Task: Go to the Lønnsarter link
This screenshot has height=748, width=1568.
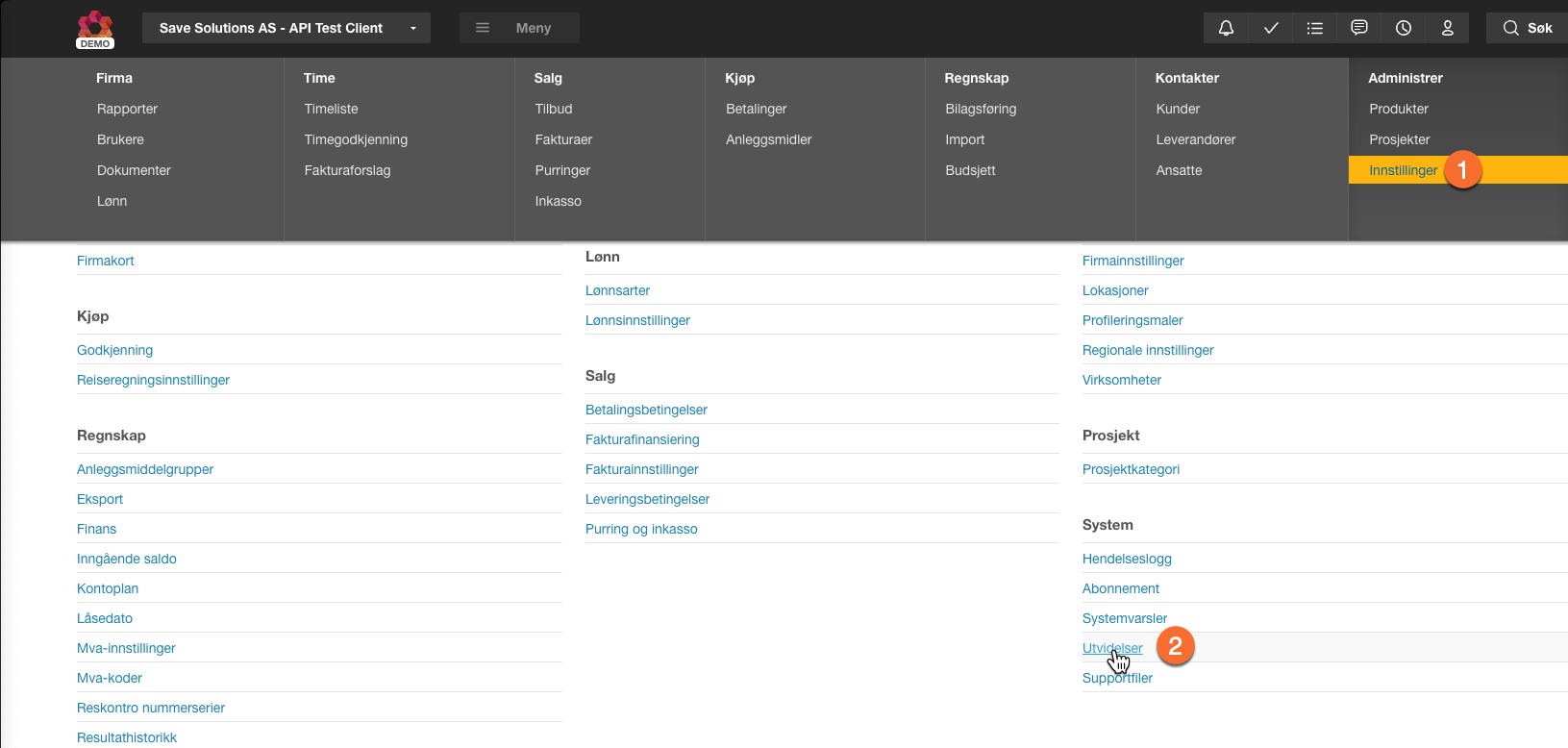Action: (x=617, y=290)
